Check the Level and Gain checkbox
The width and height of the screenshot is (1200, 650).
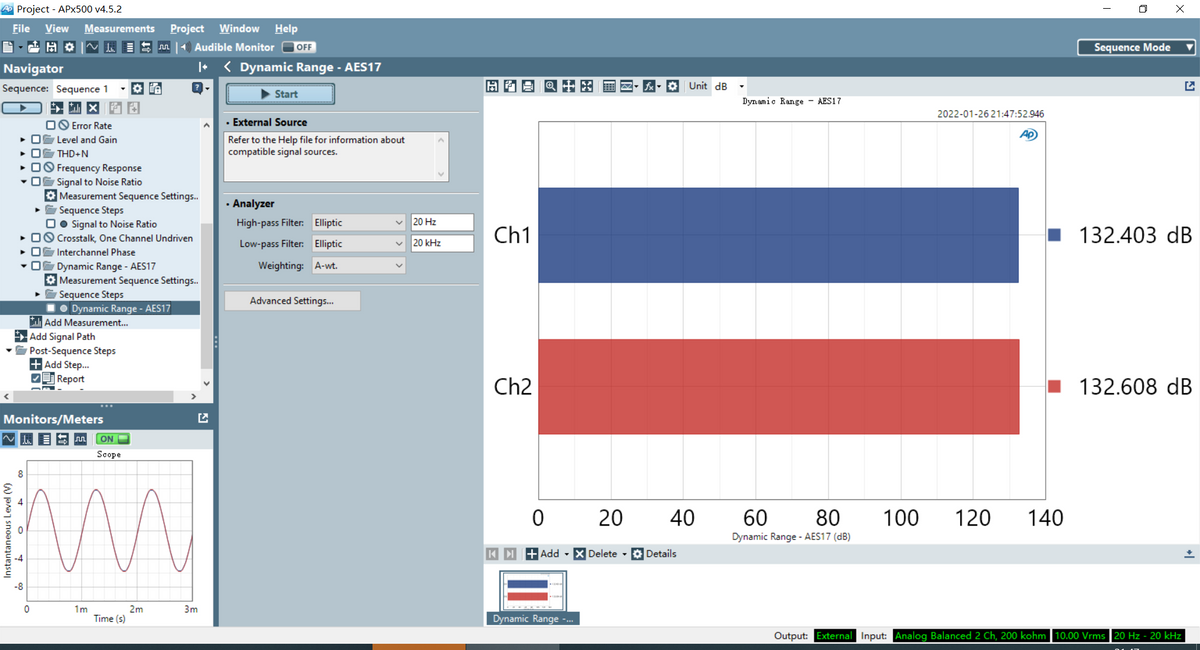[x=36, y=140]
